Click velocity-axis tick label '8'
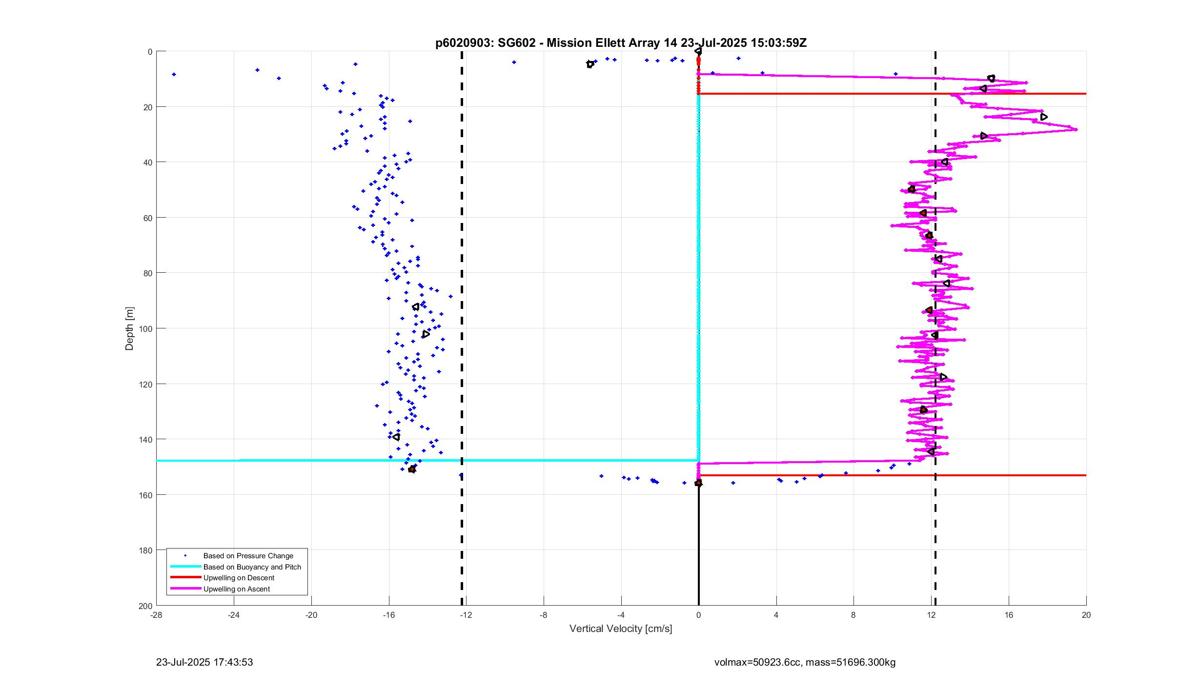Screen dimensions: 1200x681 tap(853, 616)
